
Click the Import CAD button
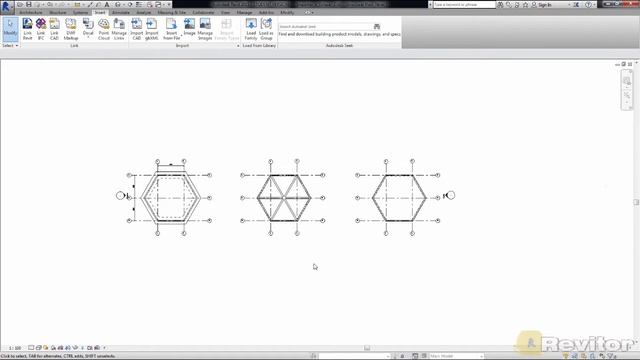pos(136,29)
